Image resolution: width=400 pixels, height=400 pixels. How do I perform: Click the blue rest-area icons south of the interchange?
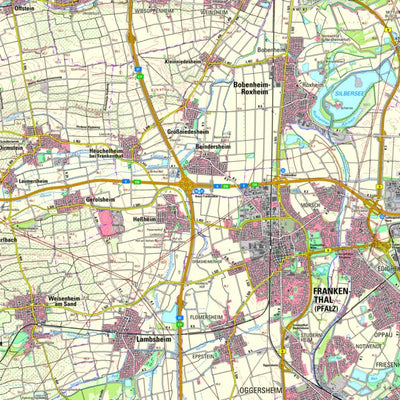point(199,191)
